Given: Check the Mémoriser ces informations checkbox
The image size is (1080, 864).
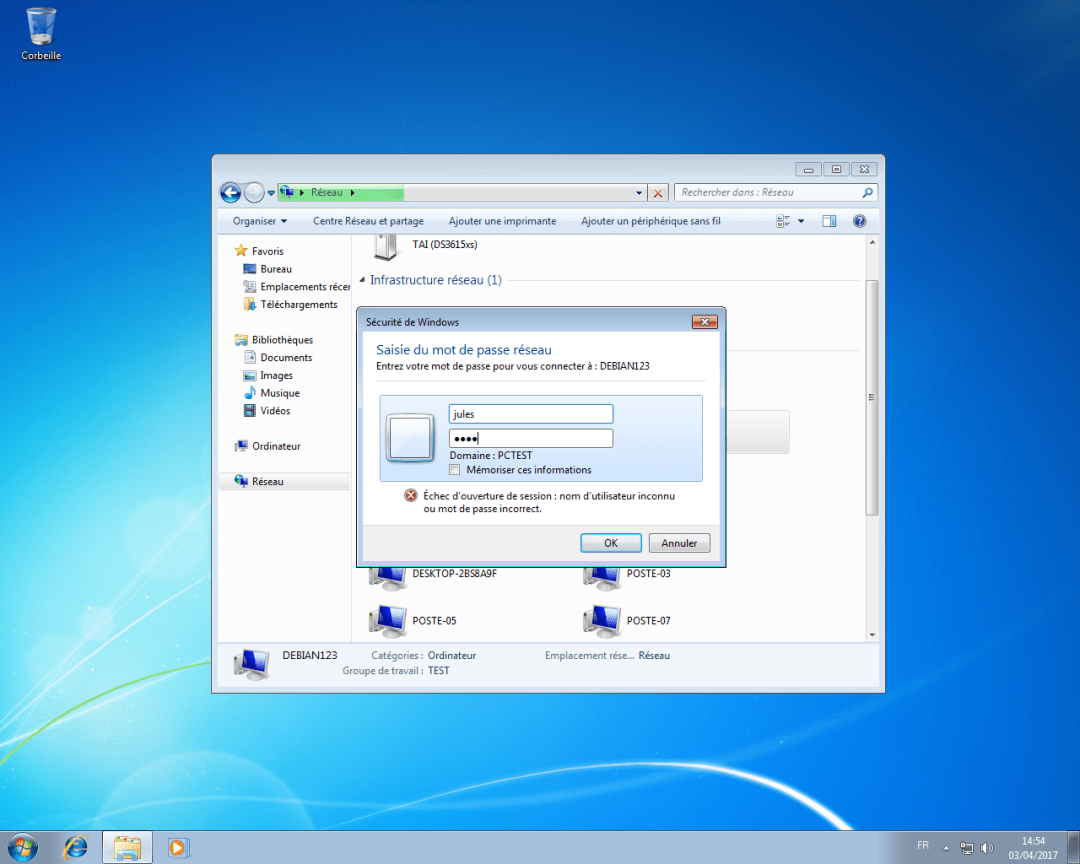Looking at the screenshot, I should point(455,470).
